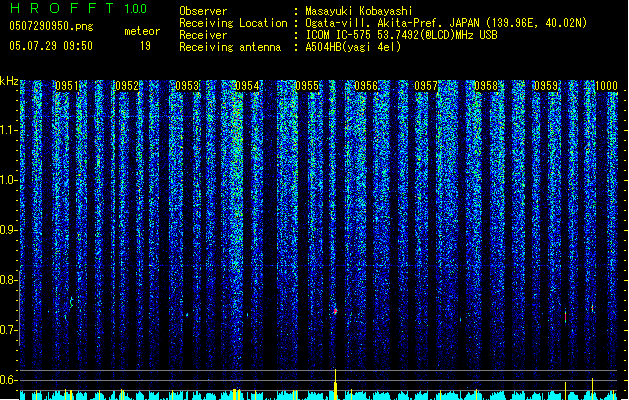Click the 0953 time marker
The image size is (629, 400).
pos(187,86)
